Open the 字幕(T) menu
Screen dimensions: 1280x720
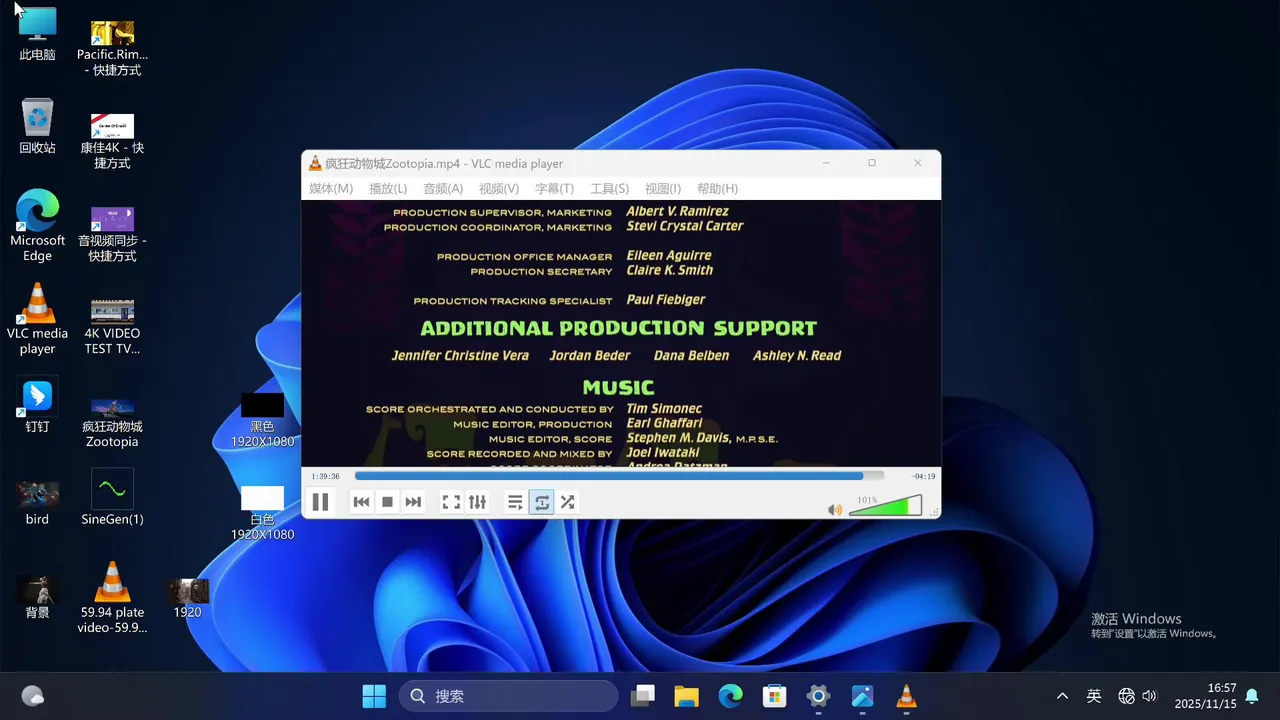coord(554,189)
